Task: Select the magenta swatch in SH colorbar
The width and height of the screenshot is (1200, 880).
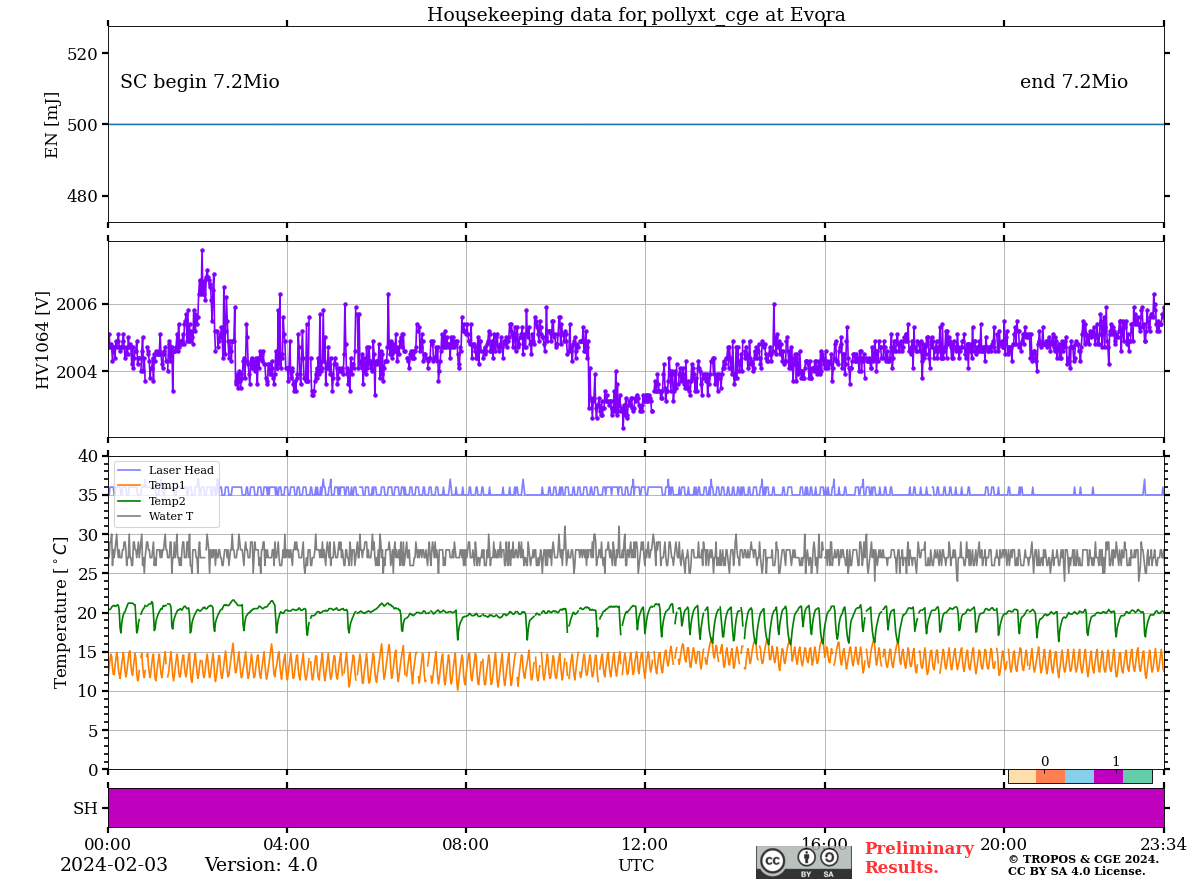Action: click(1109, 776)
